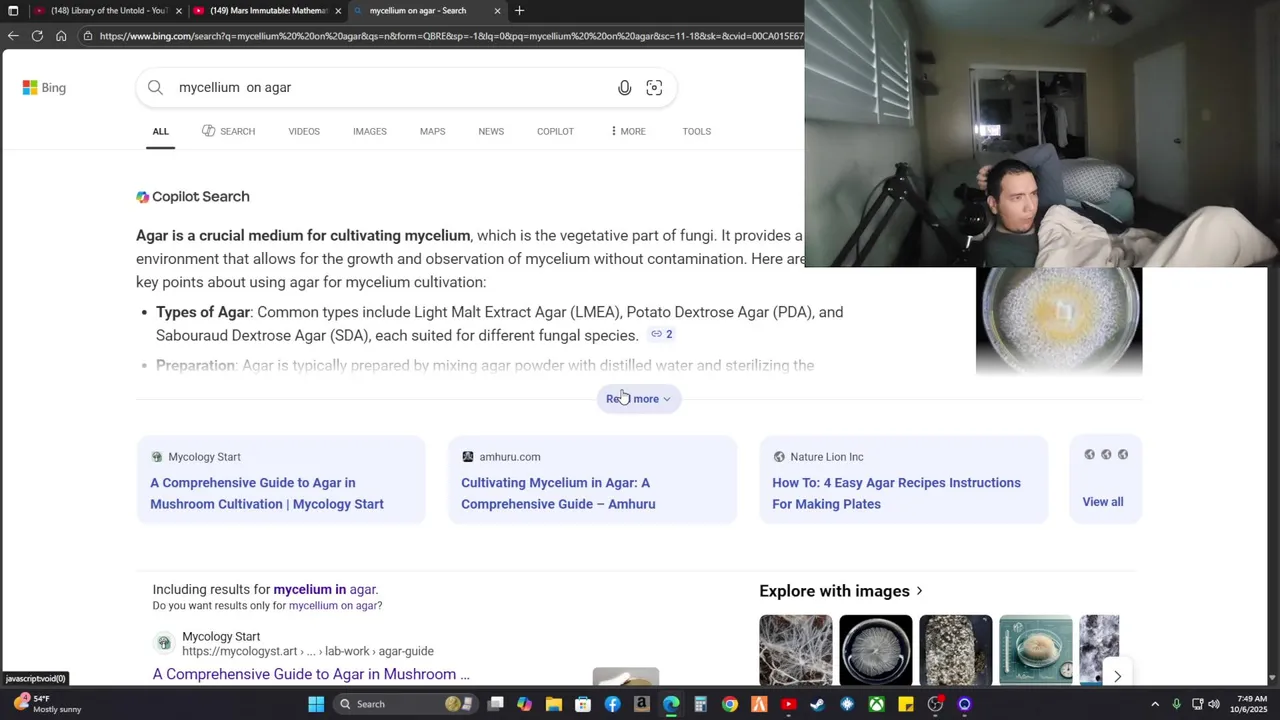Switch to the MAPS tab
Viewport: 1280px width, 720px height.
tap(432, 131)
